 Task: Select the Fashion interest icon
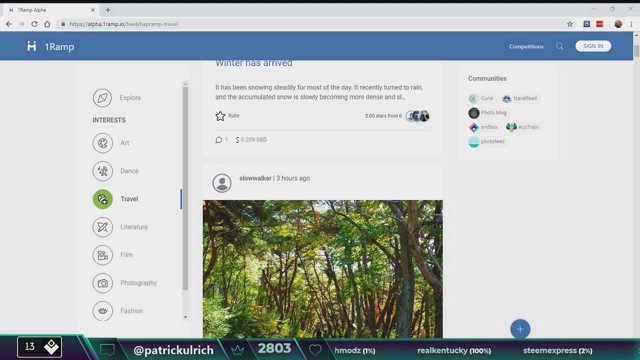102,311
